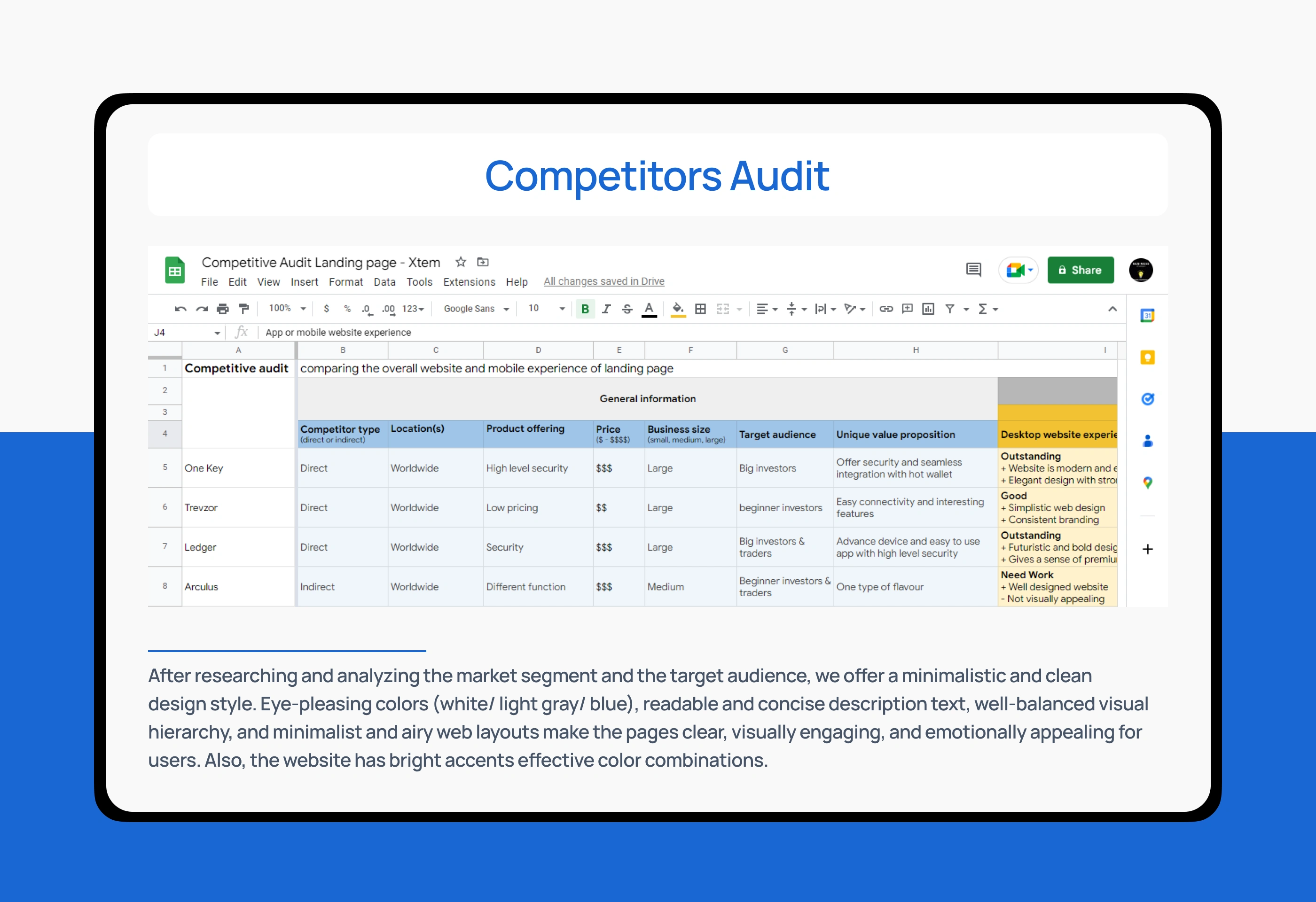Open the fill color picker
The image size is (1316, 902).
coord(678,309)
